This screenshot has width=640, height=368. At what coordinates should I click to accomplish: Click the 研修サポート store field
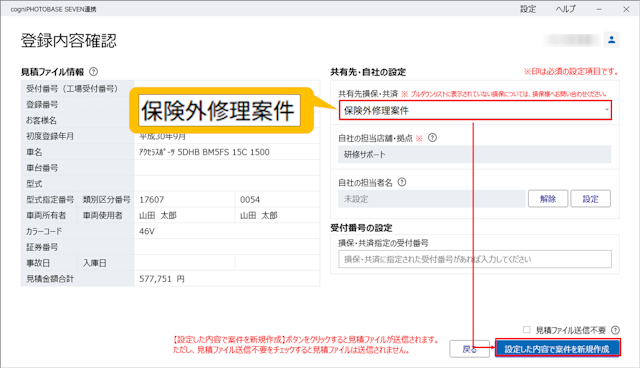point(474,154)
